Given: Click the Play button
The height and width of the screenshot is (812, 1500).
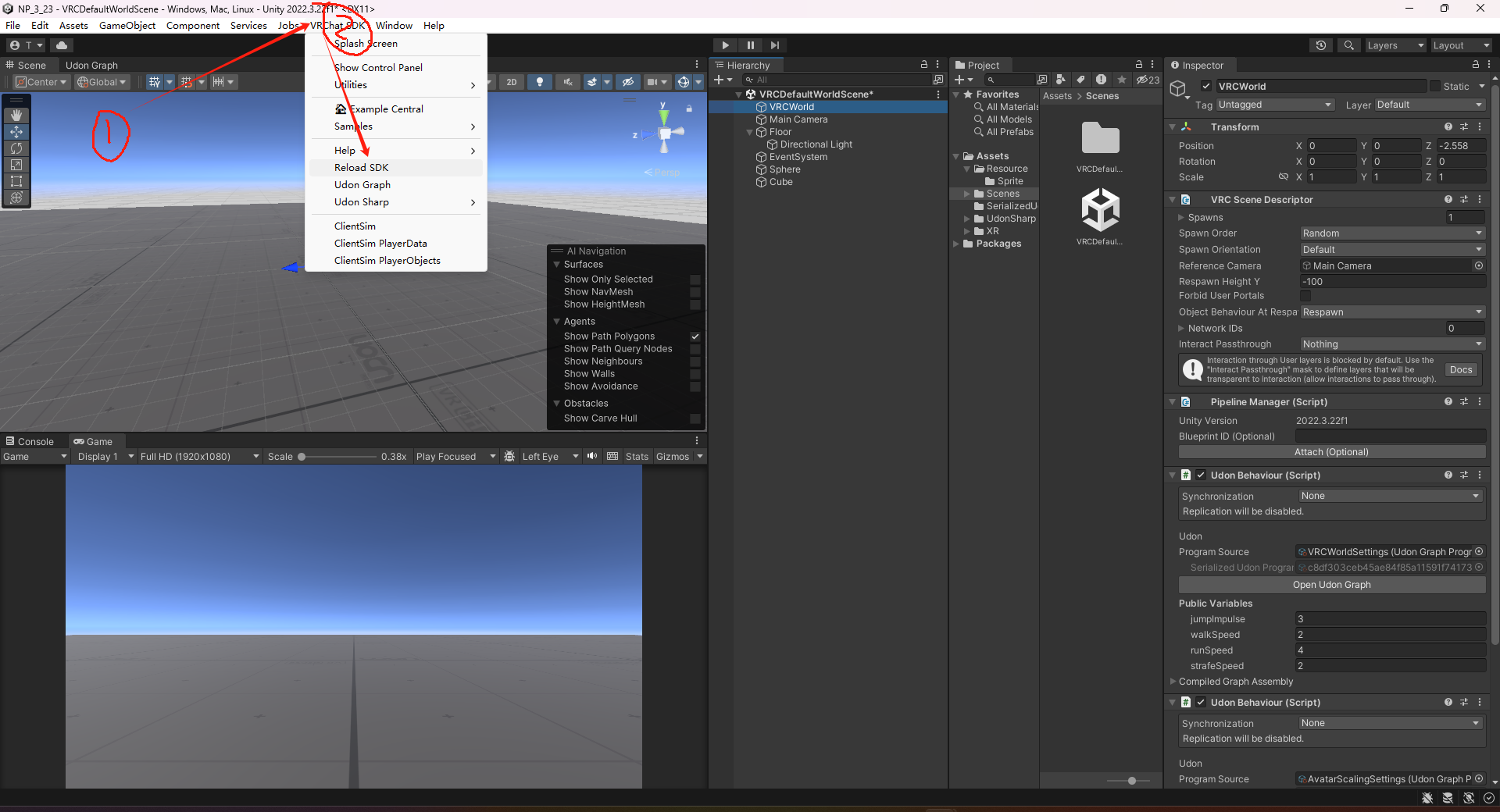Looking at the screenshot, I should 725,45.
